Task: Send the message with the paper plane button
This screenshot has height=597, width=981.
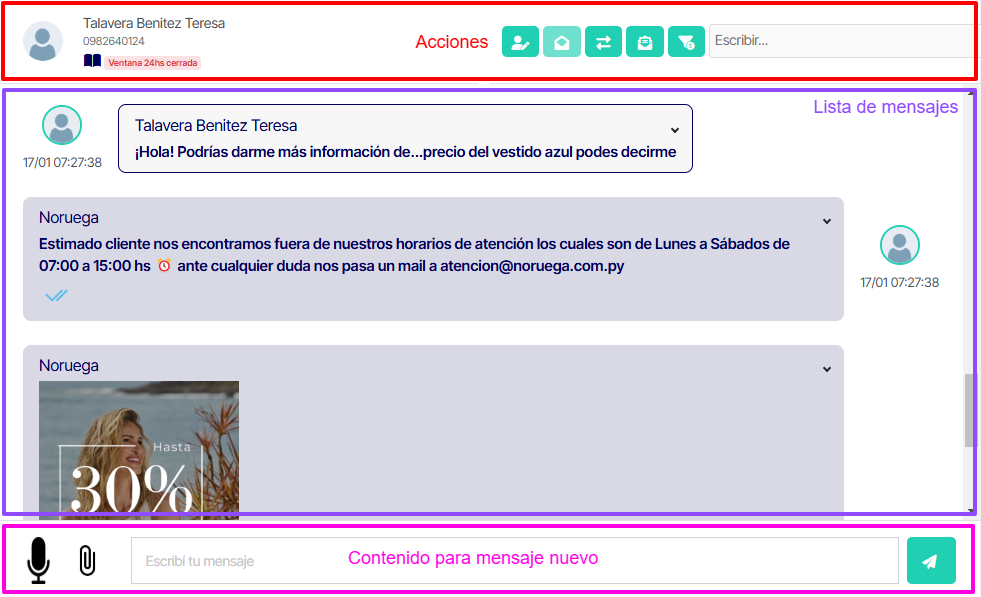Action: [931, 560]
